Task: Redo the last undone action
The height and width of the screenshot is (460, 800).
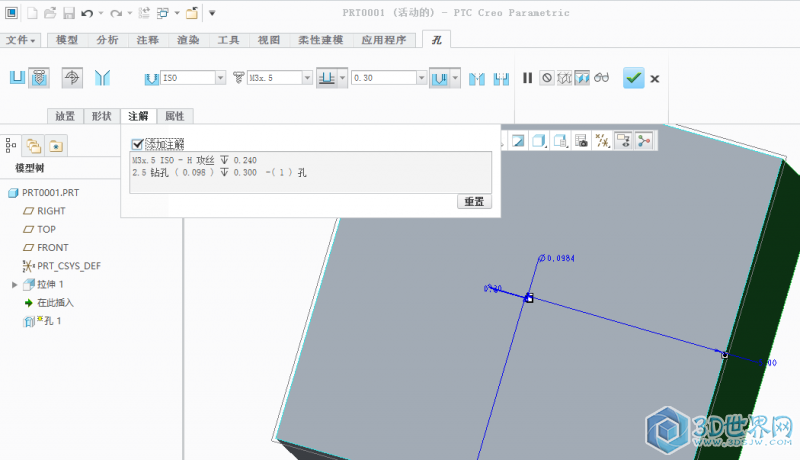Action: [x=116, y=13]
